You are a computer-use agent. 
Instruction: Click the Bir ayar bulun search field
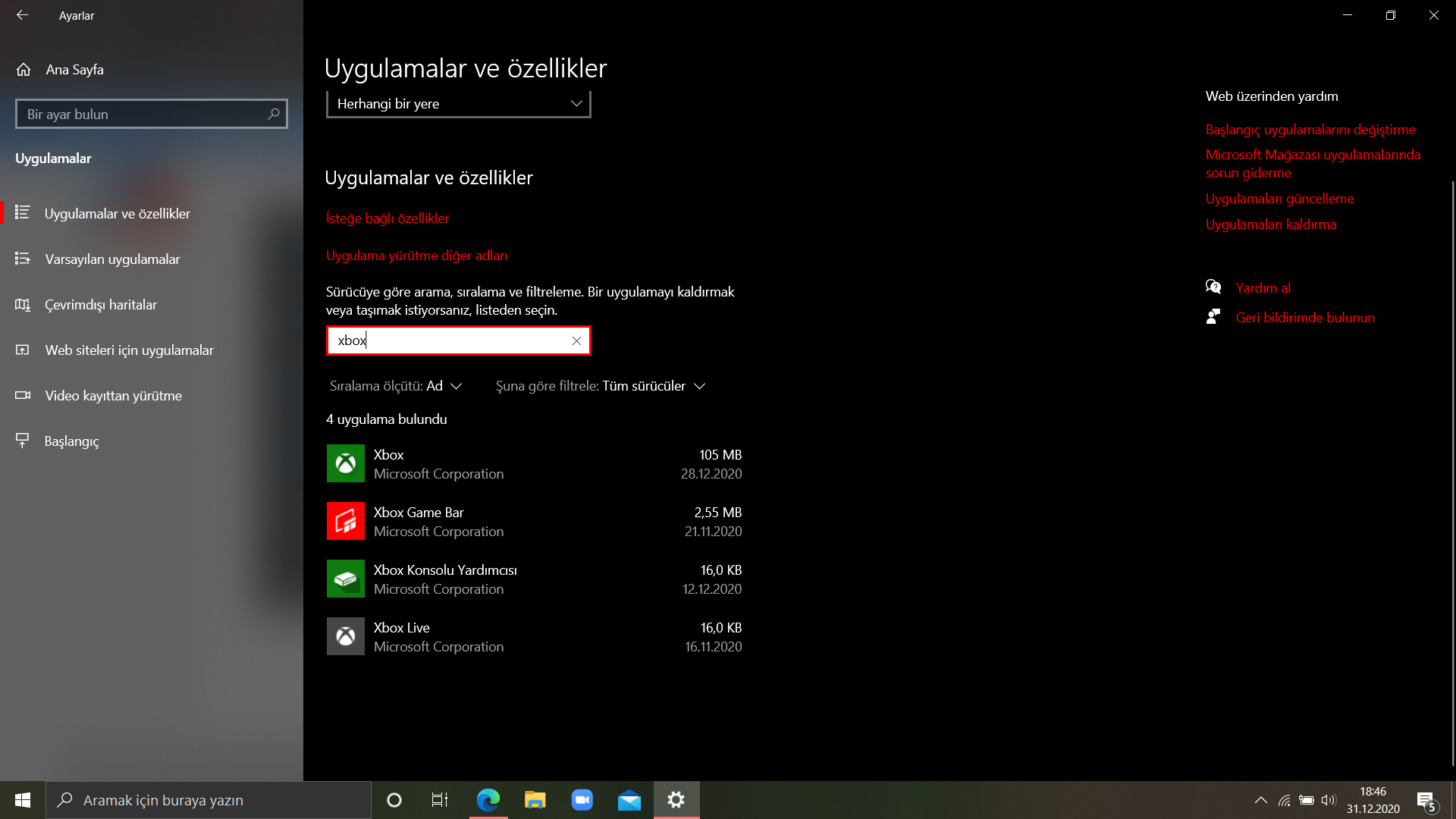(144, 115)
